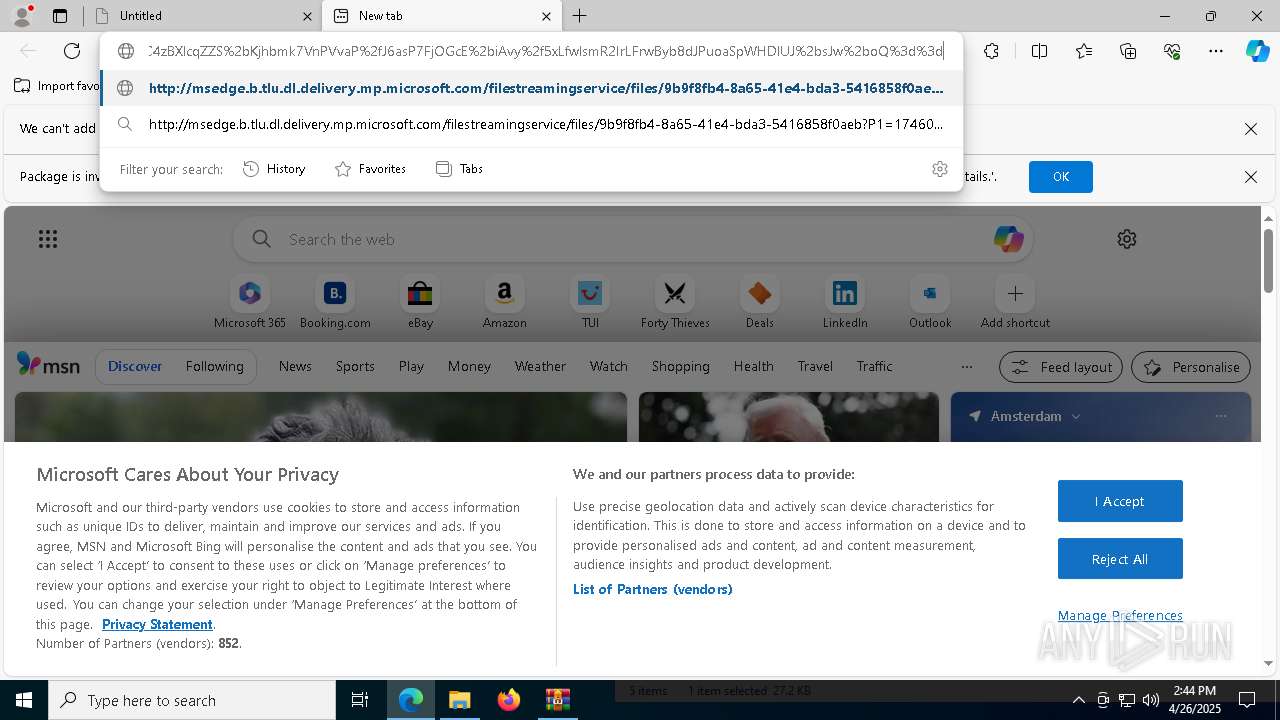Click I Accept on privacy banner
The width and height of the screenshot is (1280, 720).
pos(1120,501)
